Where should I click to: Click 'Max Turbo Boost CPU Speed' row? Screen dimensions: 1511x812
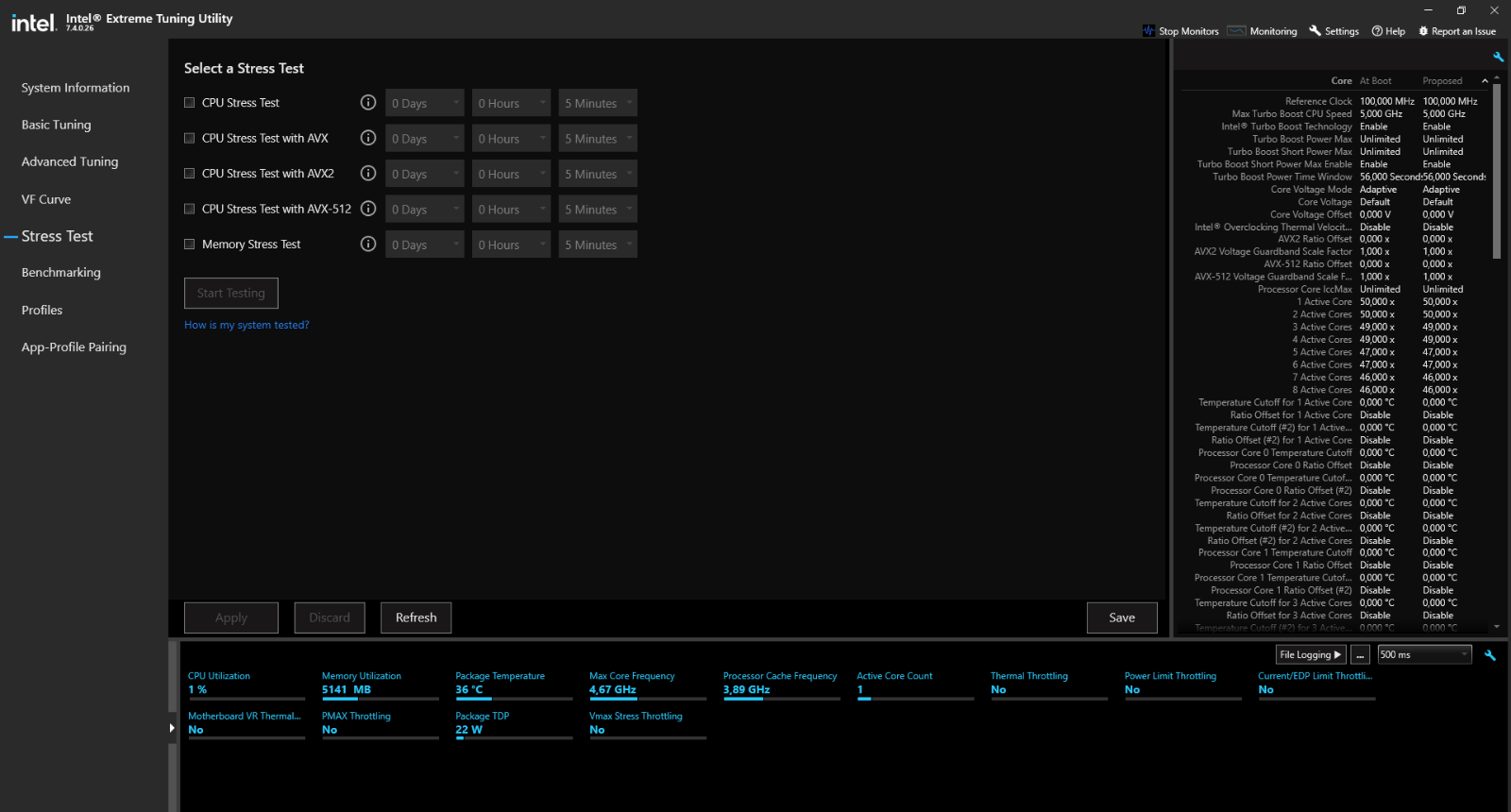tap(1334, 114)
